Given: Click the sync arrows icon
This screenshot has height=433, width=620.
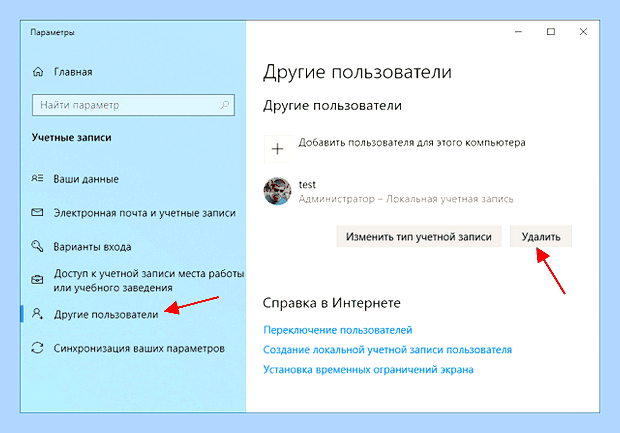Looking at the screenshot, I should point(37,348).
